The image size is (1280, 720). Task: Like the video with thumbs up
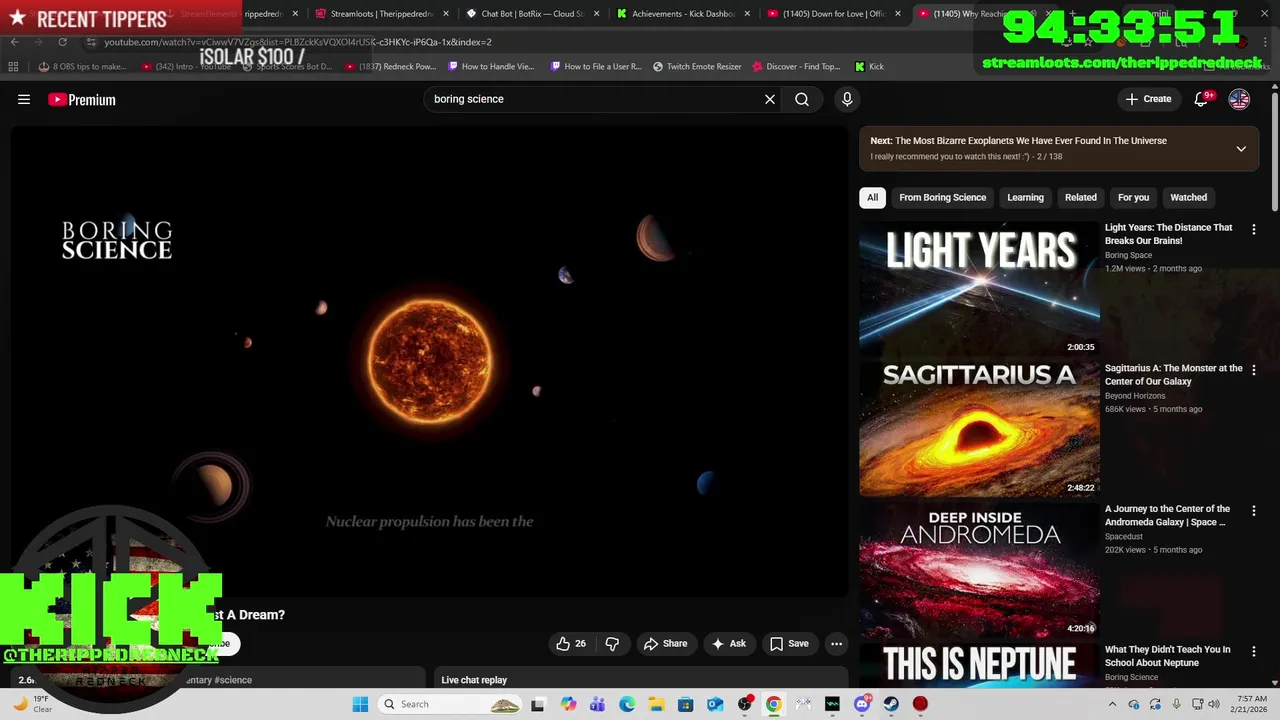(571, 644)
